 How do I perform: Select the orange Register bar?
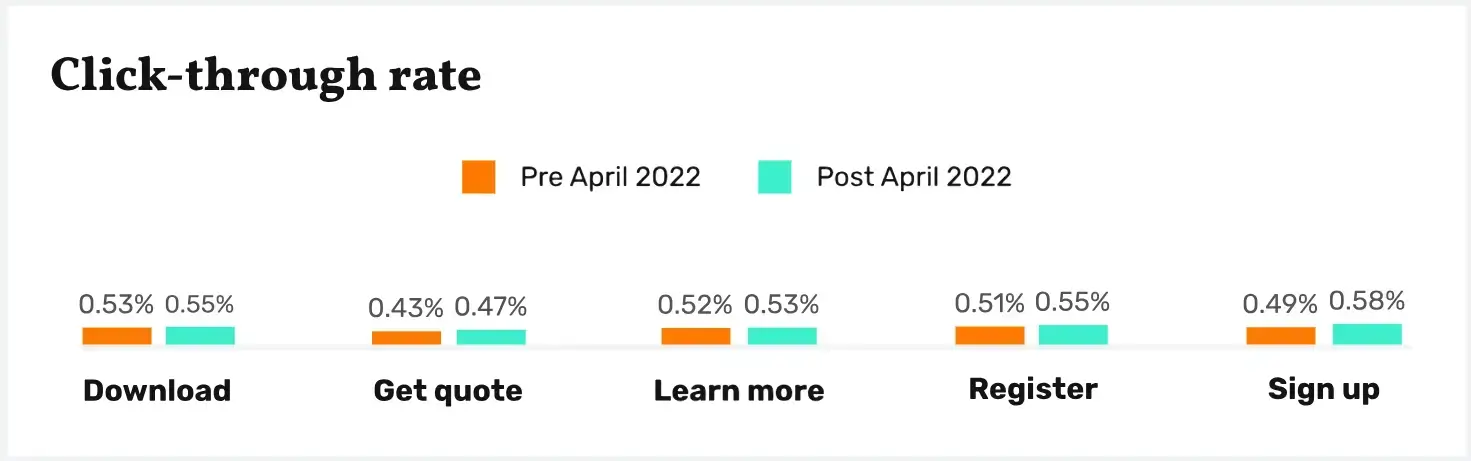[990, 336]
